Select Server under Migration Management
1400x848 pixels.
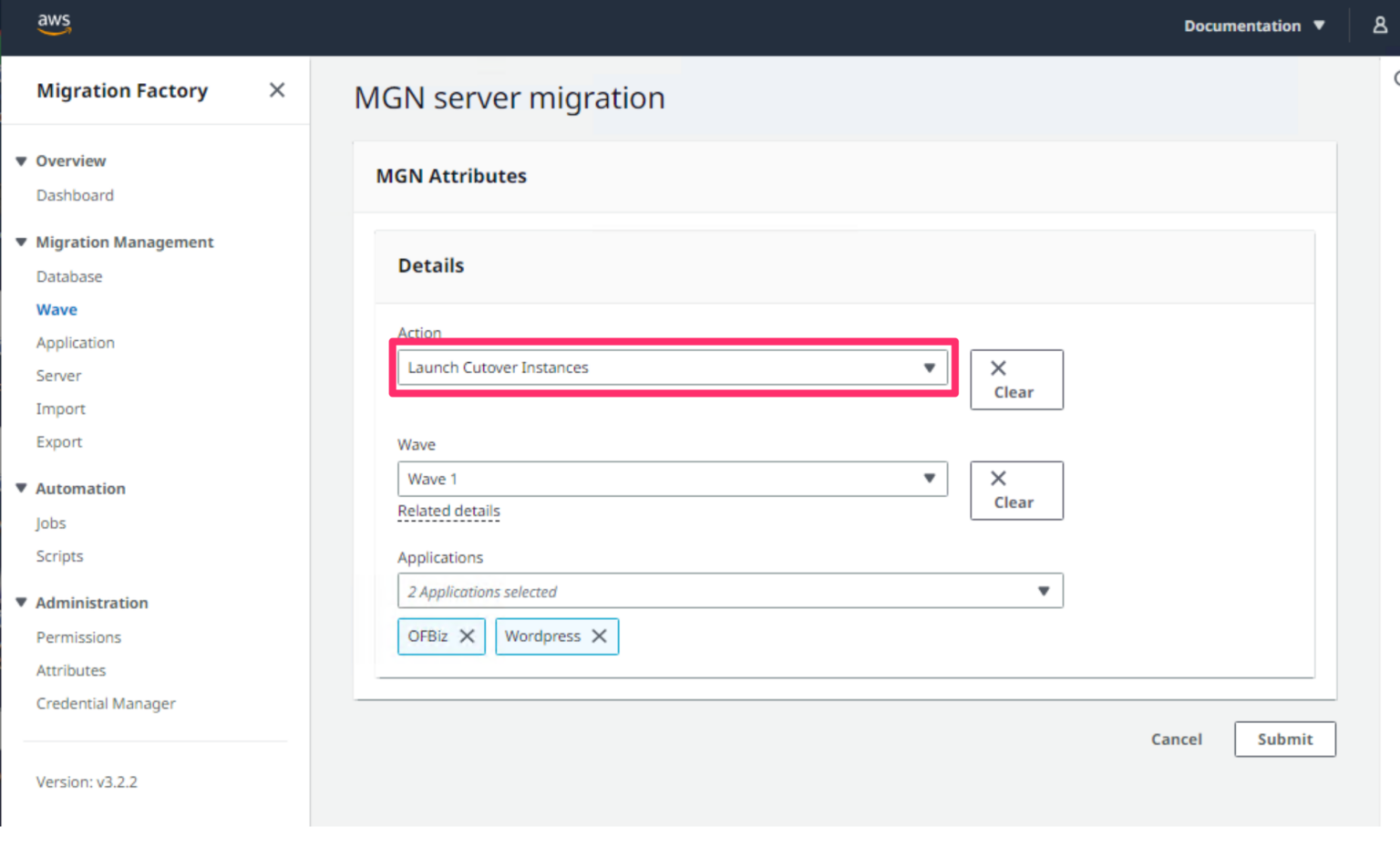point(58,376)
